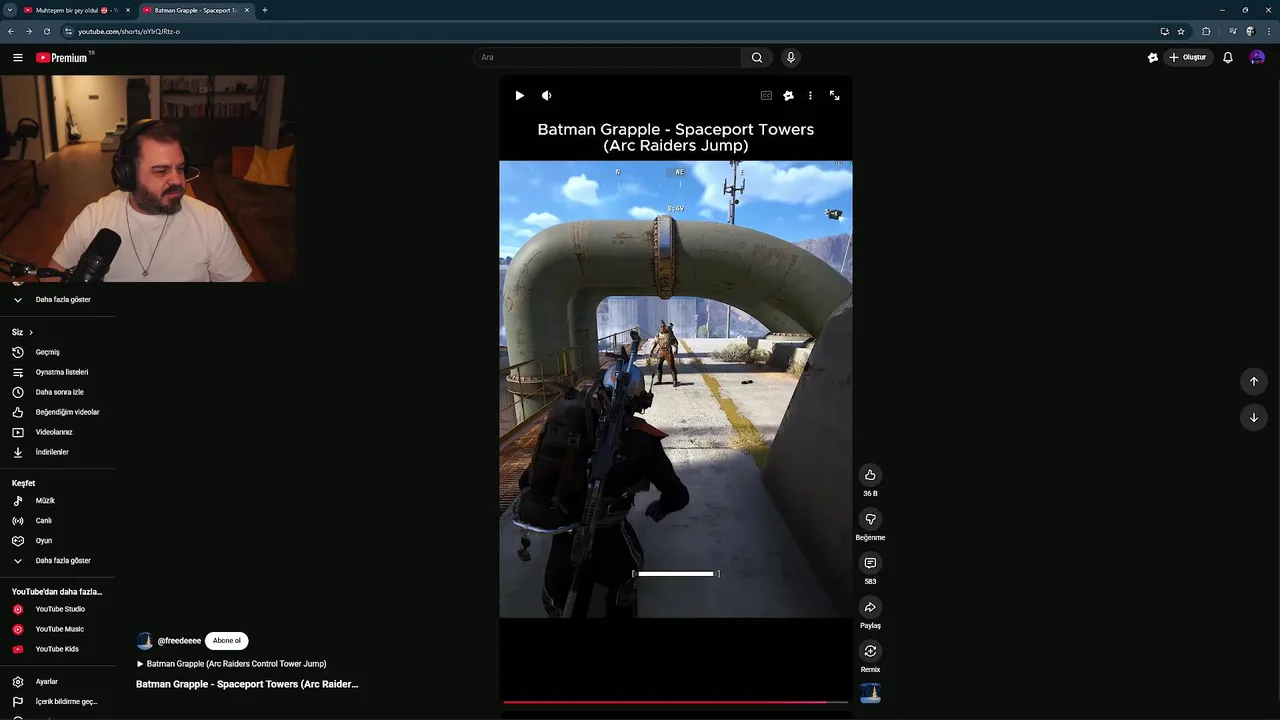The height and width of the screenshot is (720, 1280).
Task: Search by voice with the microphone
Action: click(x=790, y=57)
